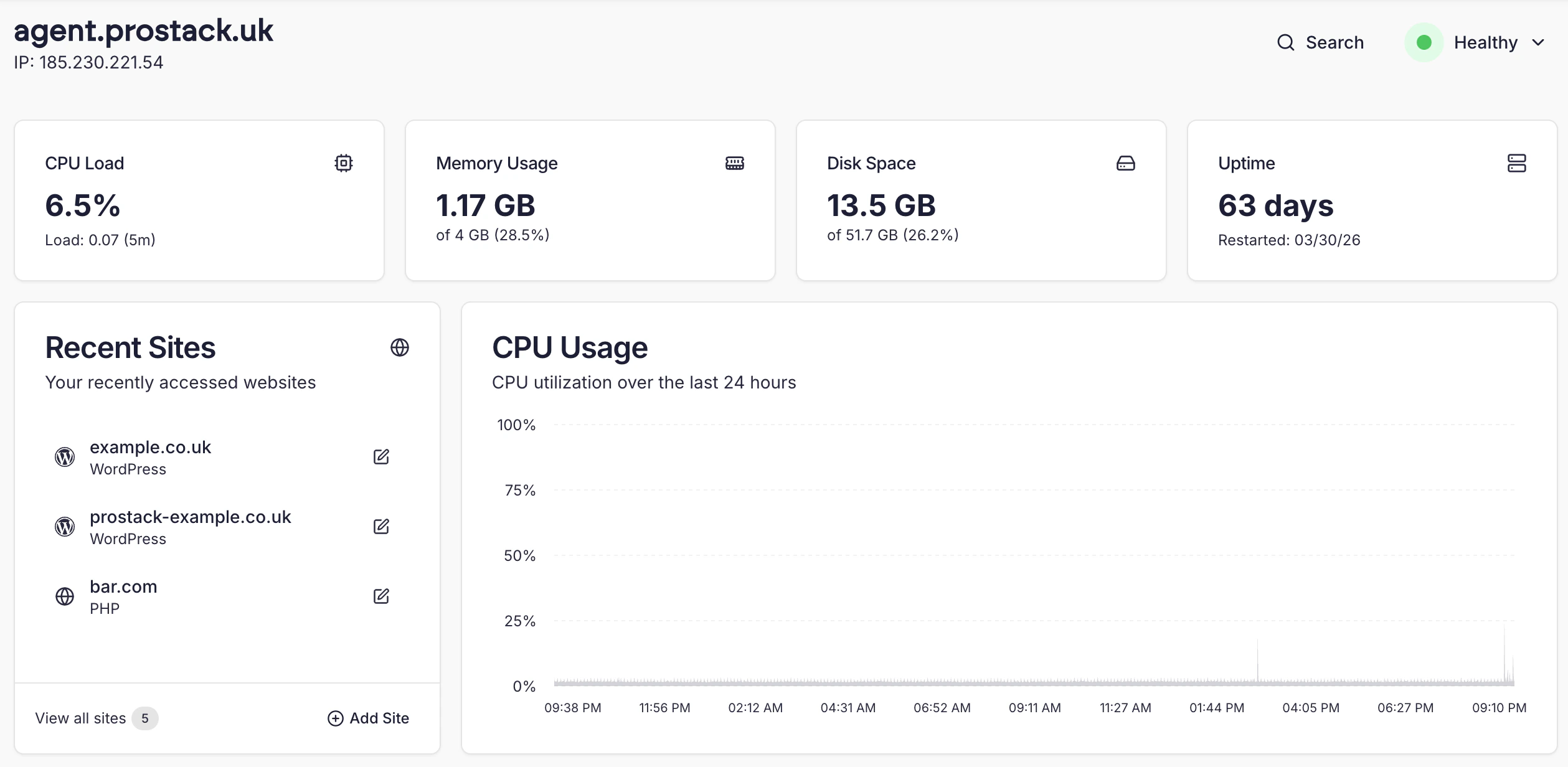
Task: Click the WordPress logo next to prostack-example.co.uk
Action: tap(65, 527)
